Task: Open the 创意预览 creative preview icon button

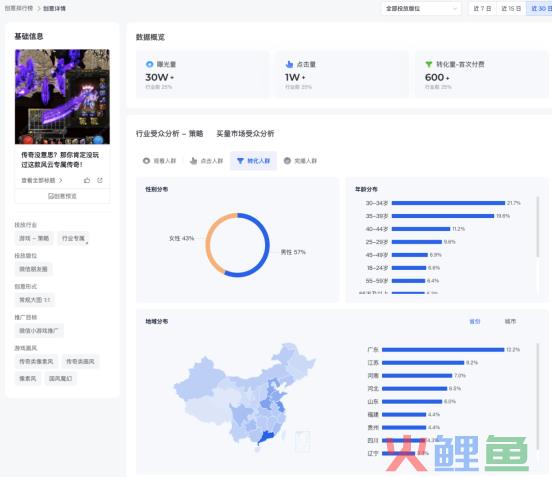Action: (62, 196)
